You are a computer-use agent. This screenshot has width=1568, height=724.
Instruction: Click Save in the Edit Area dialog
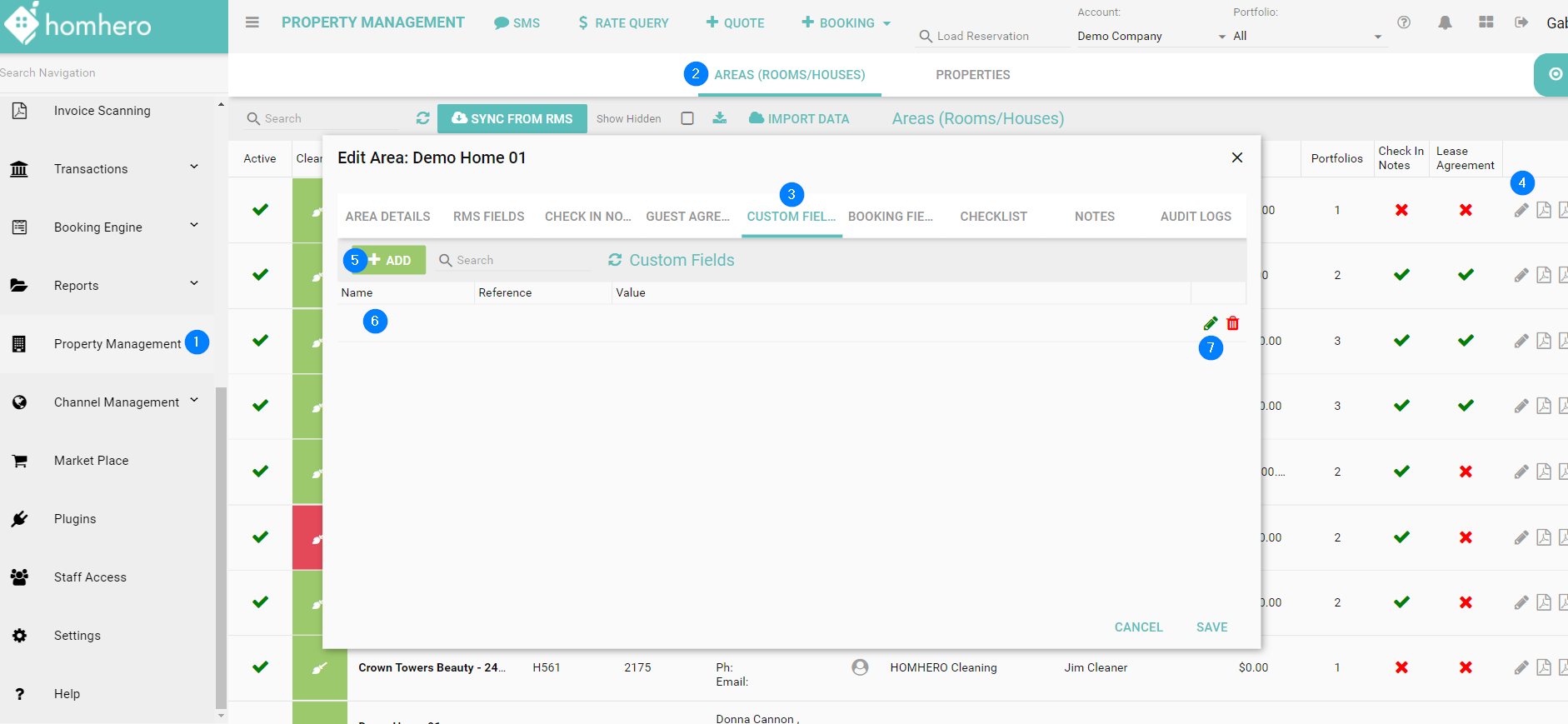[1211, 627]
